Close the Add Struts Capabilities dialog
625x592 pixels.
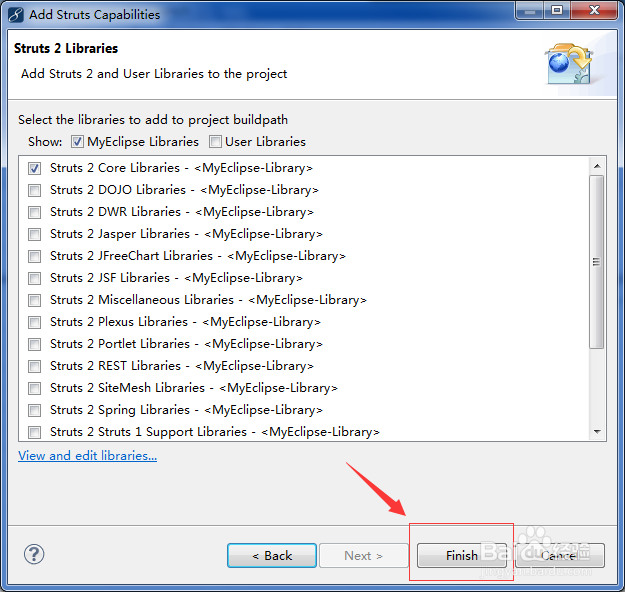pos(594,11)
